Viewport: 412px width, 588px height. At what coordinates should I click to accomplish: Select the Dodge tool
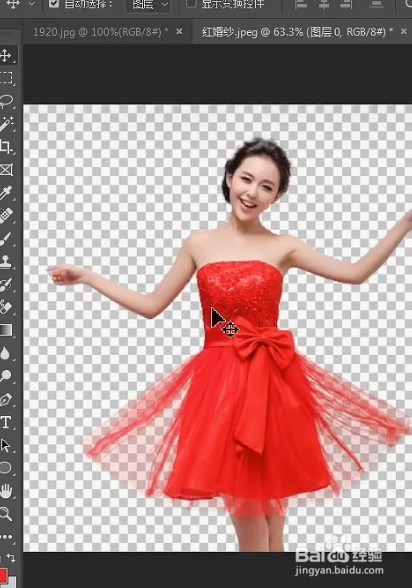coord(6,376)
